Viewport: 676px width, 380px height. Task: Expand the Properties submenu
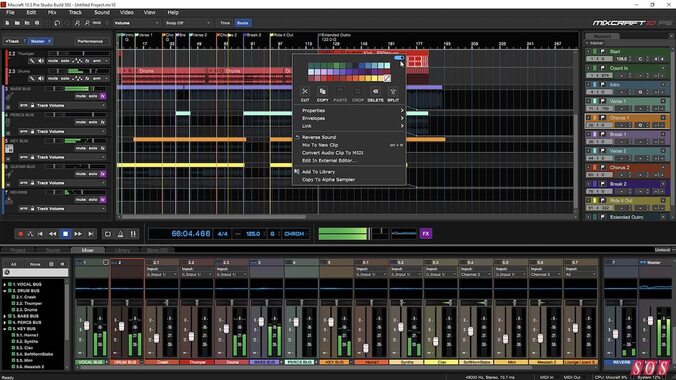point(349,110)
